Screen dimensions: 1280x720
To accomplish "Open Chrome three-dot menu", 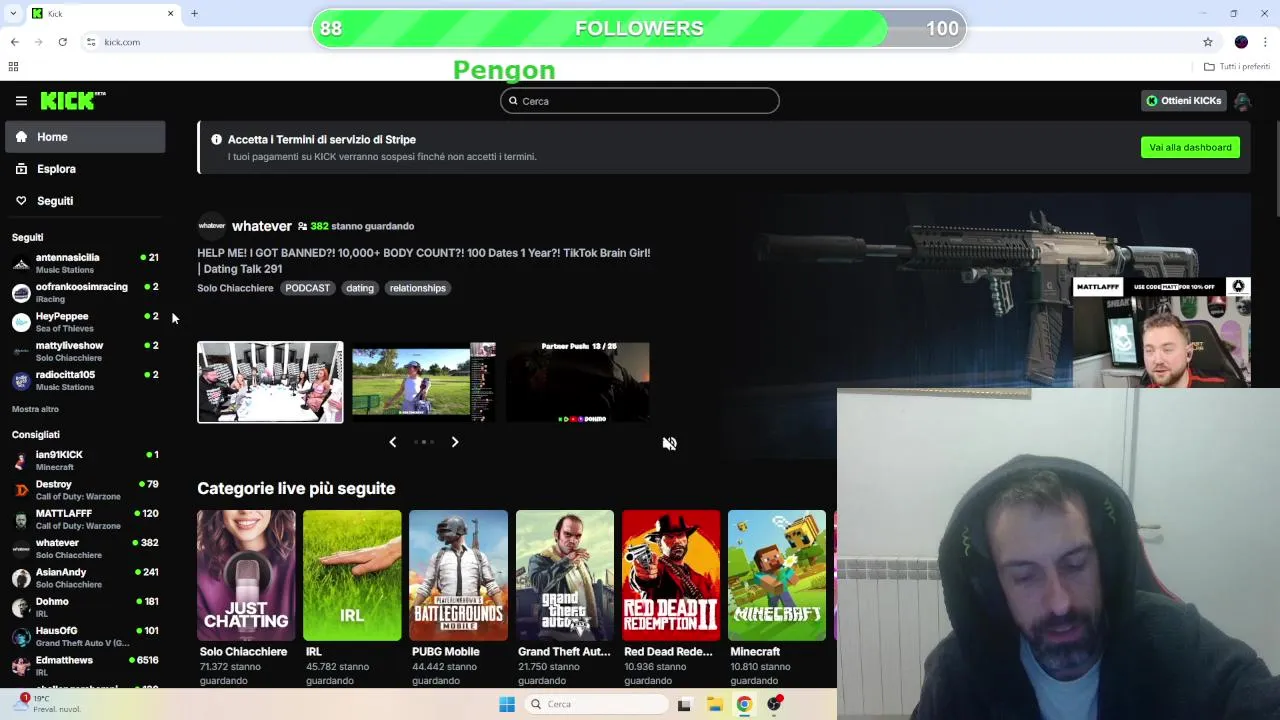I will [1266, 42].
